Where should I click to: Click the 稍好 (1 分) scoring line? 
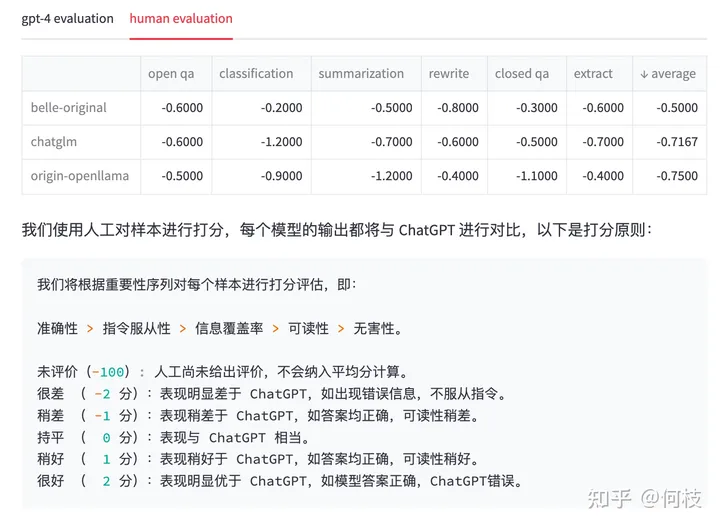coord(258,459)
